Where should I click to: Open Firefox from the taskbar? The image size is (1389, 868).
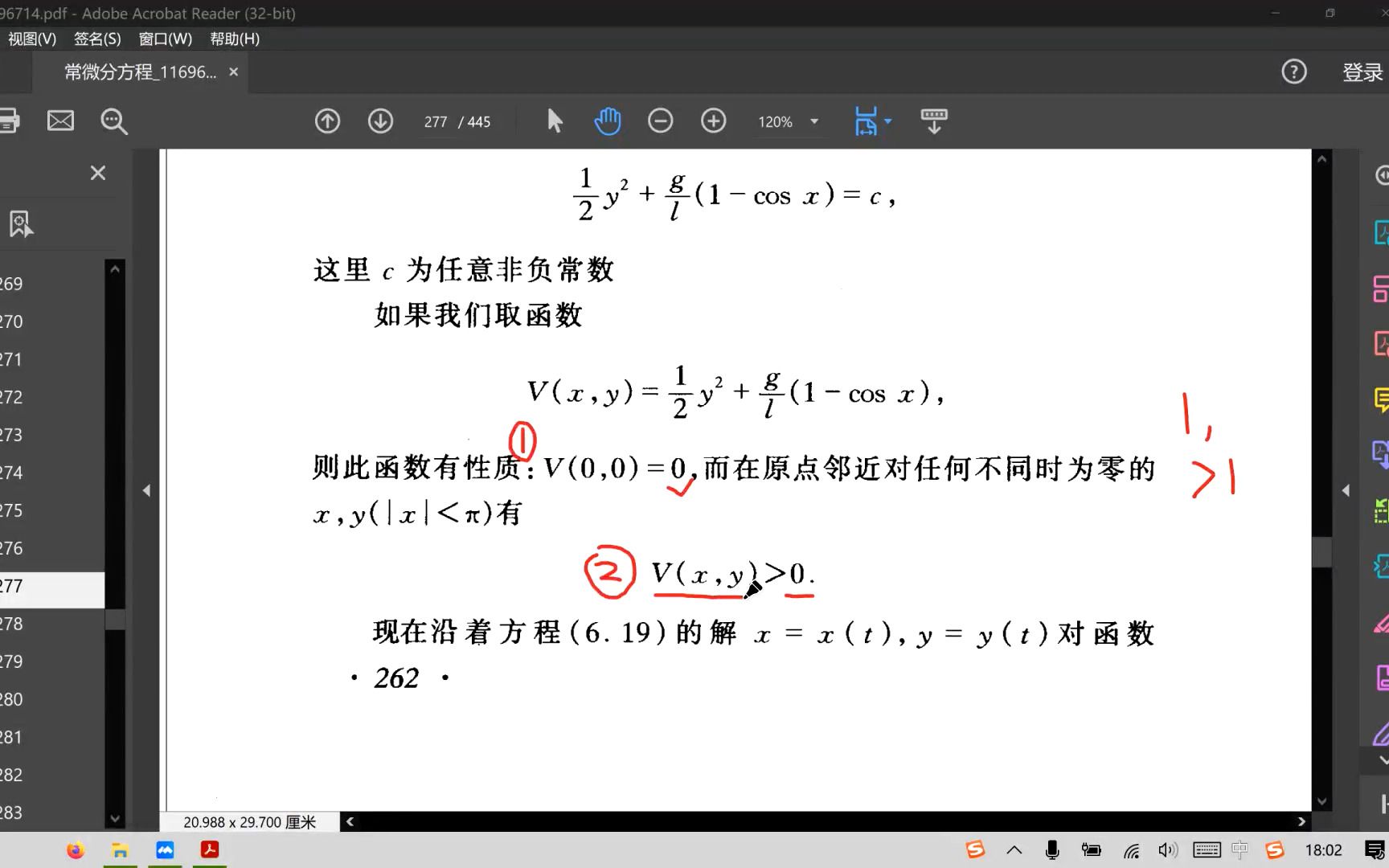pyautogui.click(x=75, y=850)
